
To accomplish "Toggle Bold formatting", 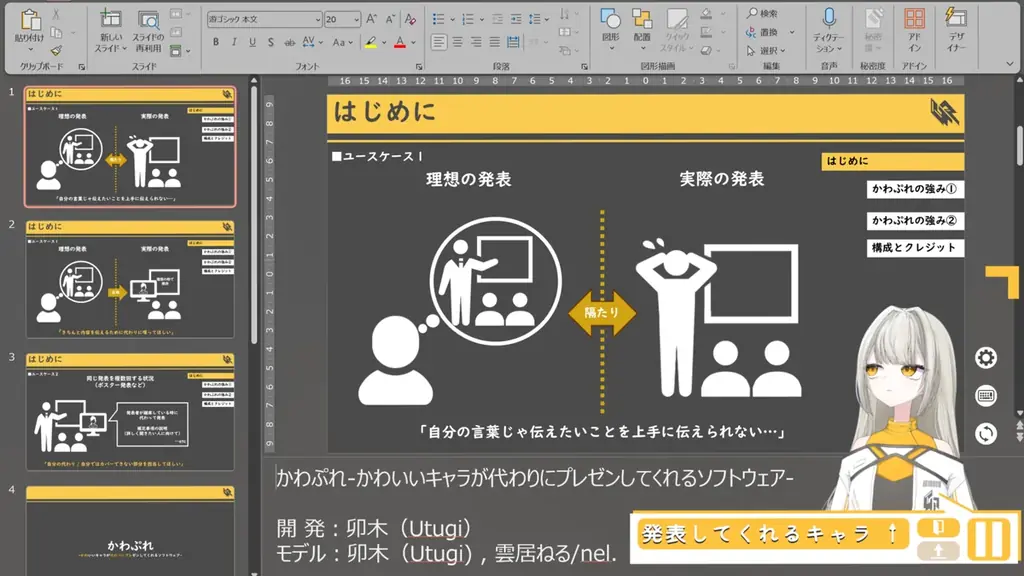I will point(215,41).
